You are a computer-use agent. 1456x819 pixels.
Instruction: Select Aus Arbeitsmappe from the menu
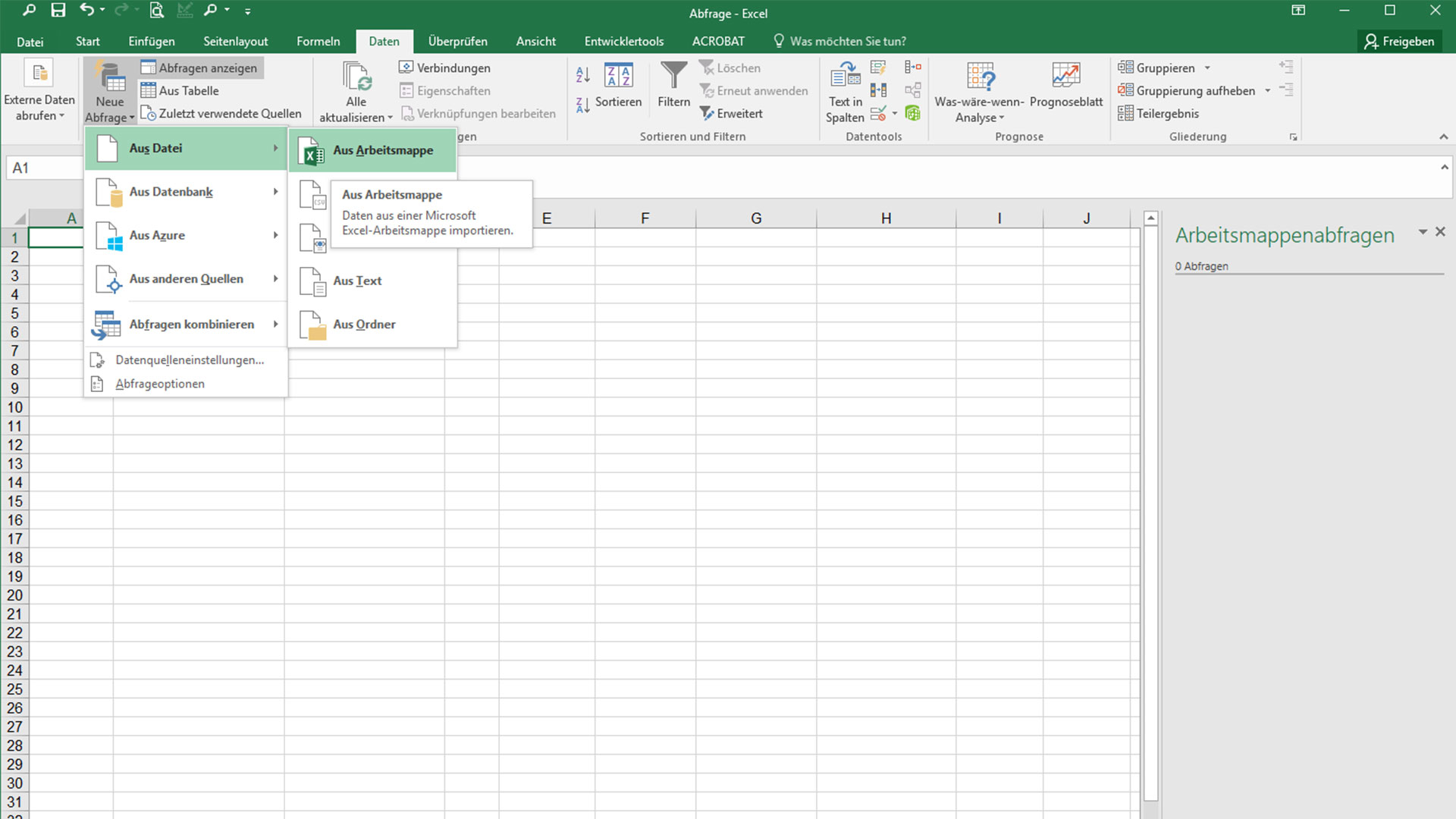[x=383, y=150]
